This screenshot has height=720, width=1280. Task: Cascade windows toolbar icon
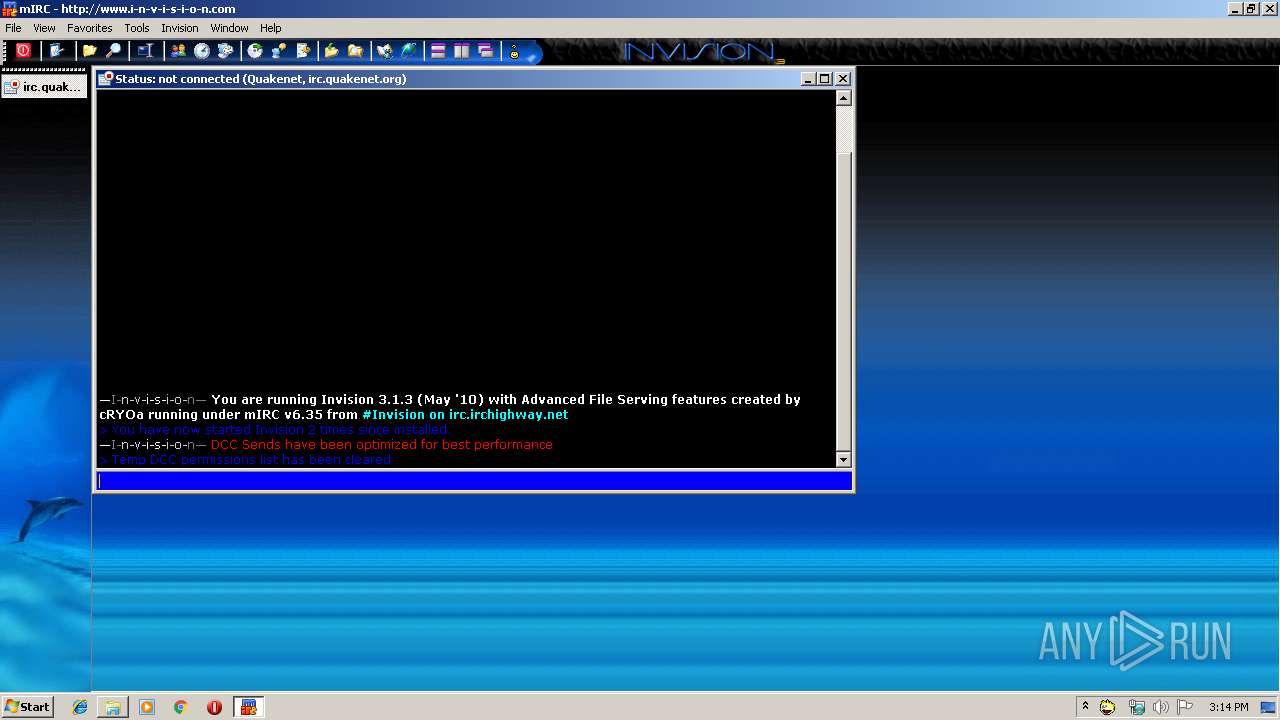[486, 51]
